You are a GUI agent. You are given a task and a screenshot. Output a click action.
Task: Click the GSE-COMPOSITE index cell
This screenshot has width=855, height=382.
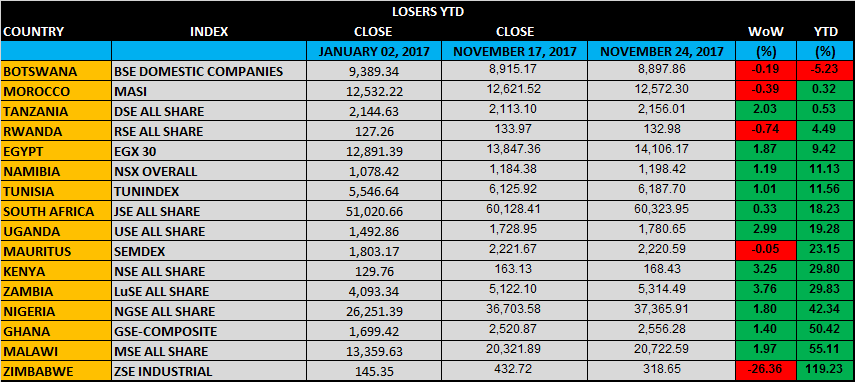coord(208,331)
